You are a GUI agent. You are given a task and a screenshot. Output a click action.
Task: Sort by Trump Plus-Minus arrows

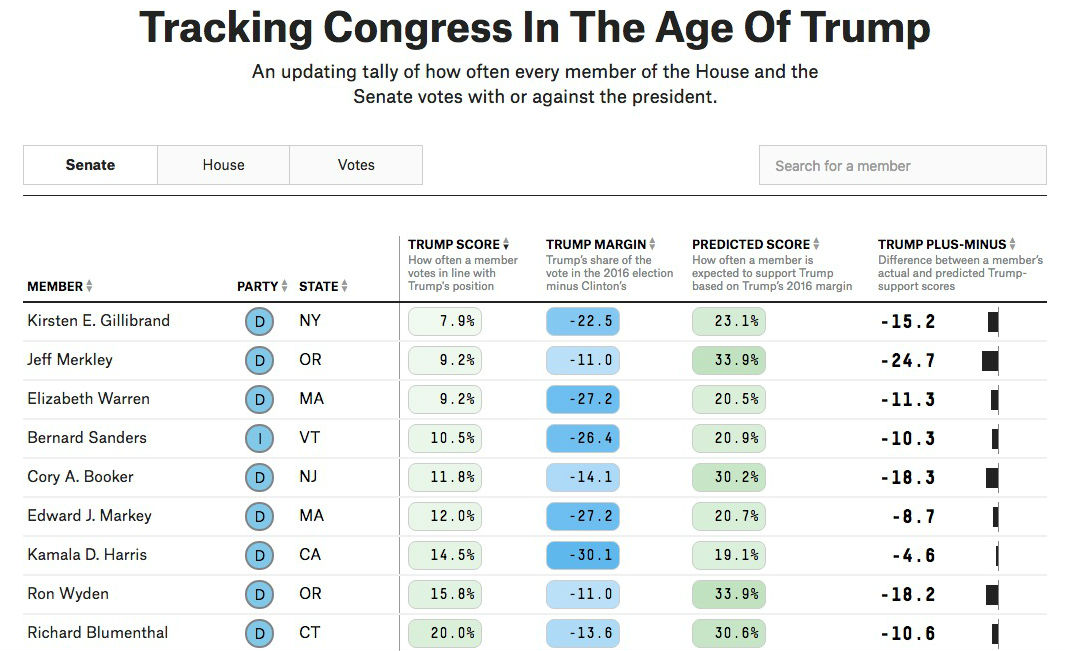pos(1012,244)
